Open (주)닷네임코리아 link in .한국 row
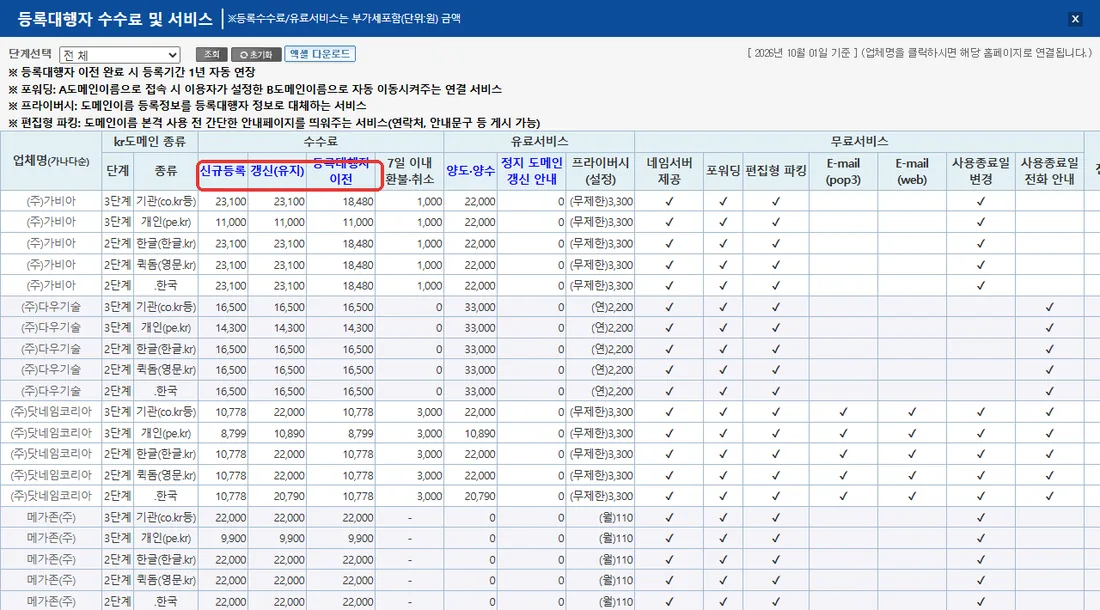 pos(51,496)
